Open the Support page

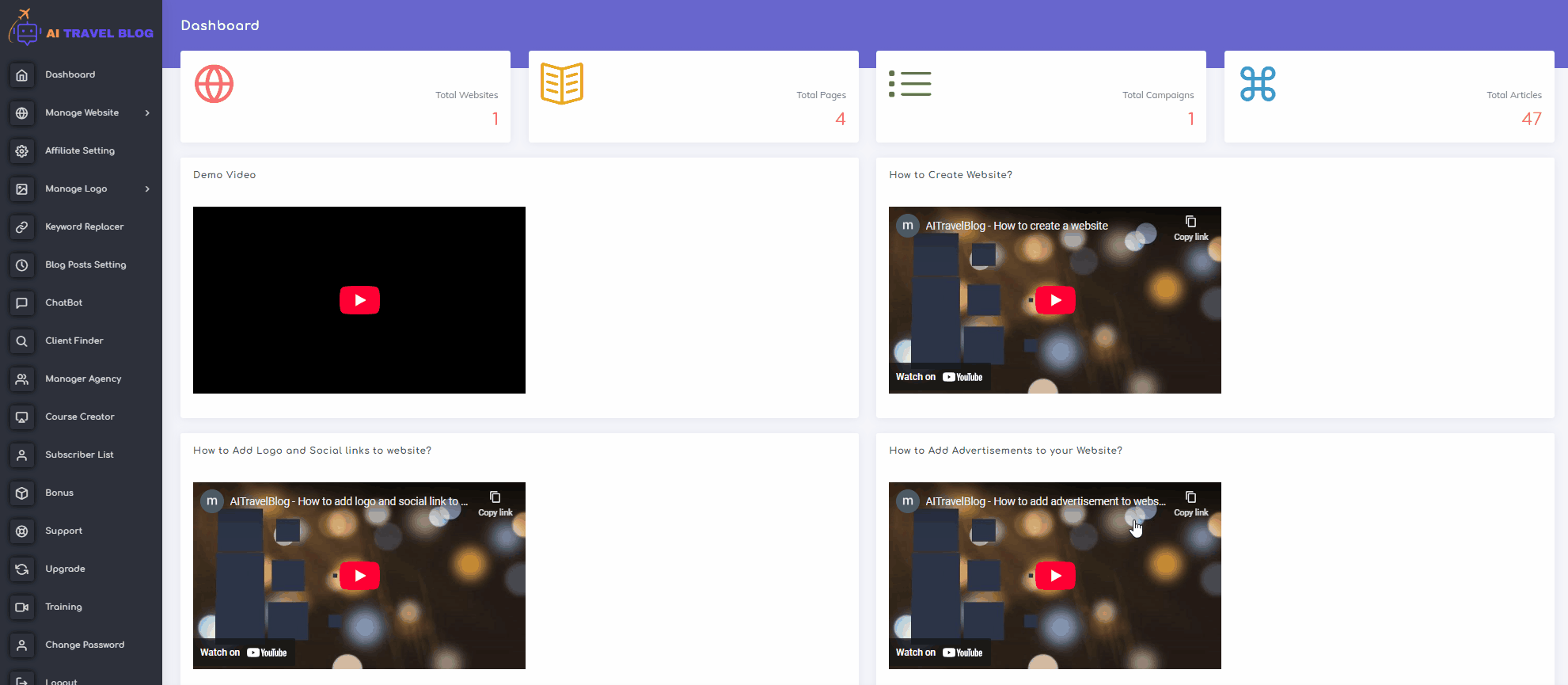(x=64, y=531)
